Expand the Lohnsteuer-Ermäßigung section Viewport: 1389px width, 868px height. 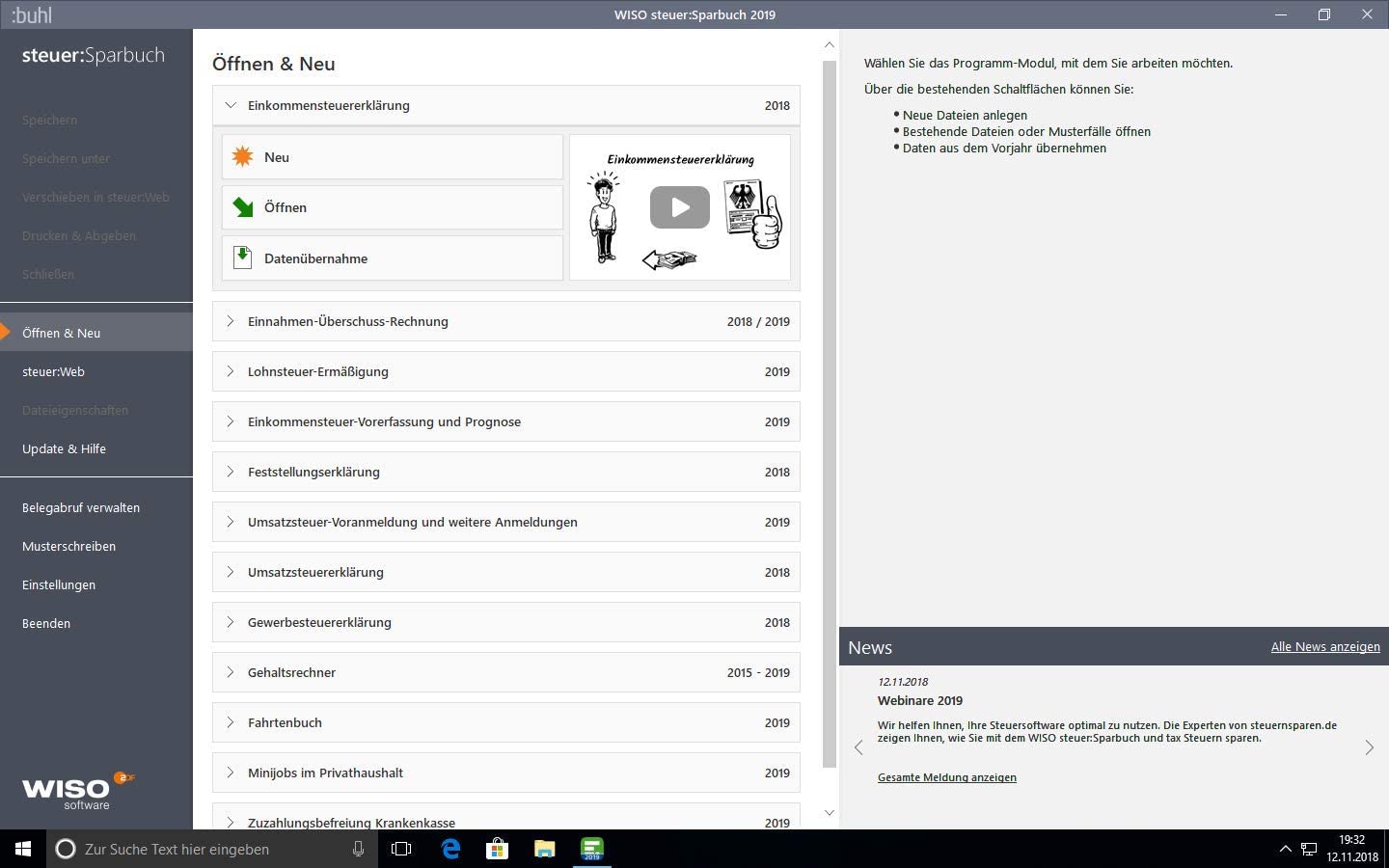pos(231,371)
